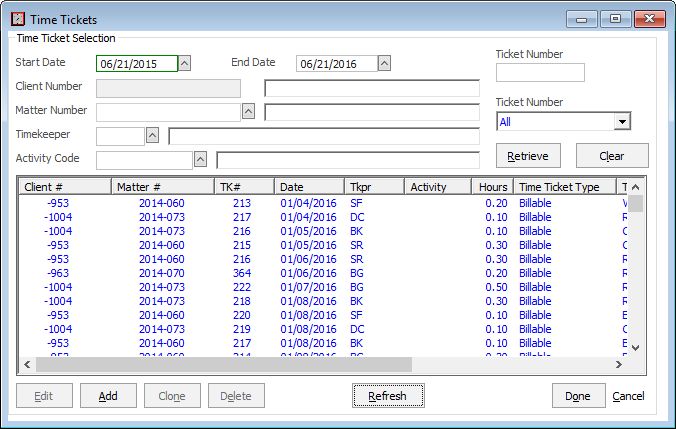Image resolution: width=676 pixels, height=429 pixels.
Task: Click the Matter Number code field
Action: 168,112
